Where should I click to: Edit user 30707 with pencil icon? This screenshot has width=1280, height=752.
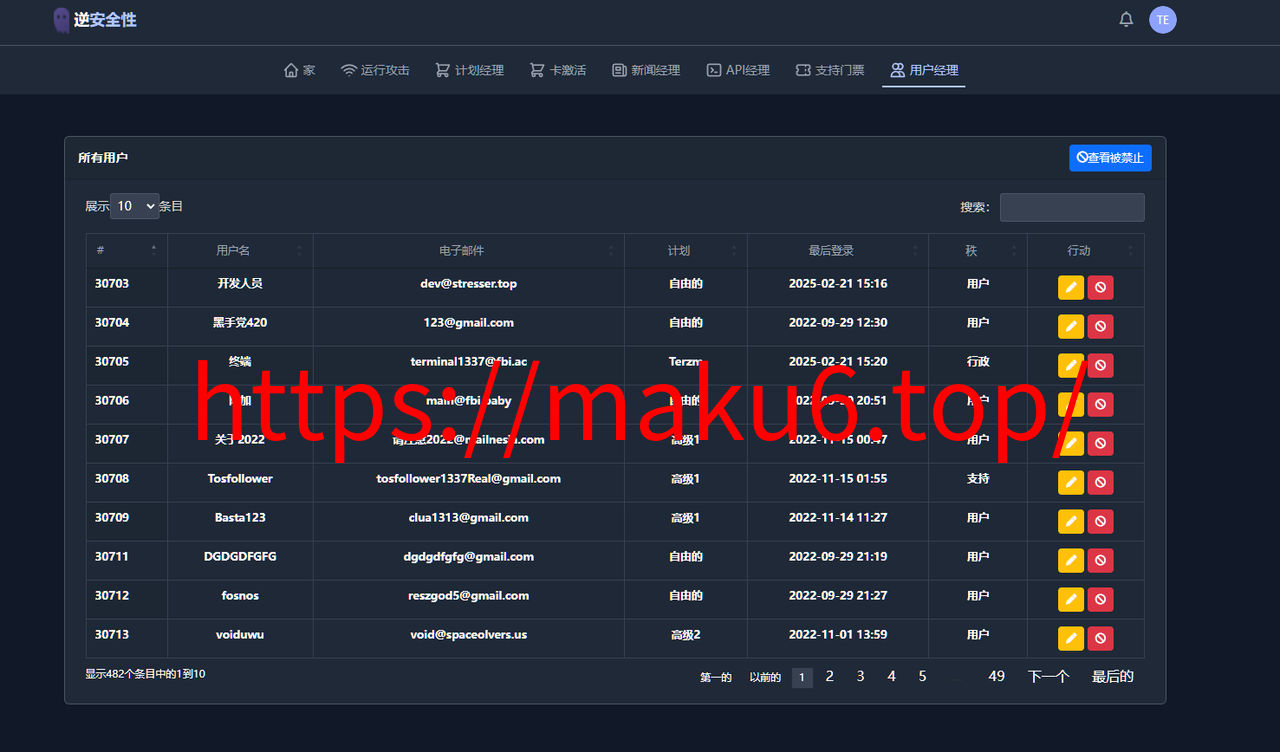pyautogui.click(x=1071, y=443)
